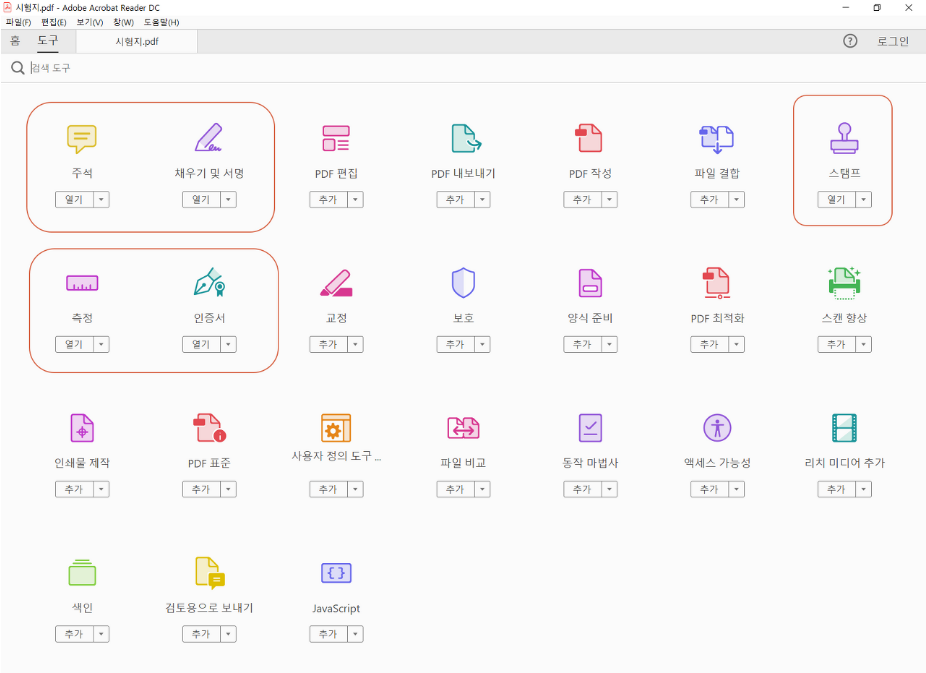Select the 인증서 certificate tool icon
This screenshot has width=926, height=673.
209,283
